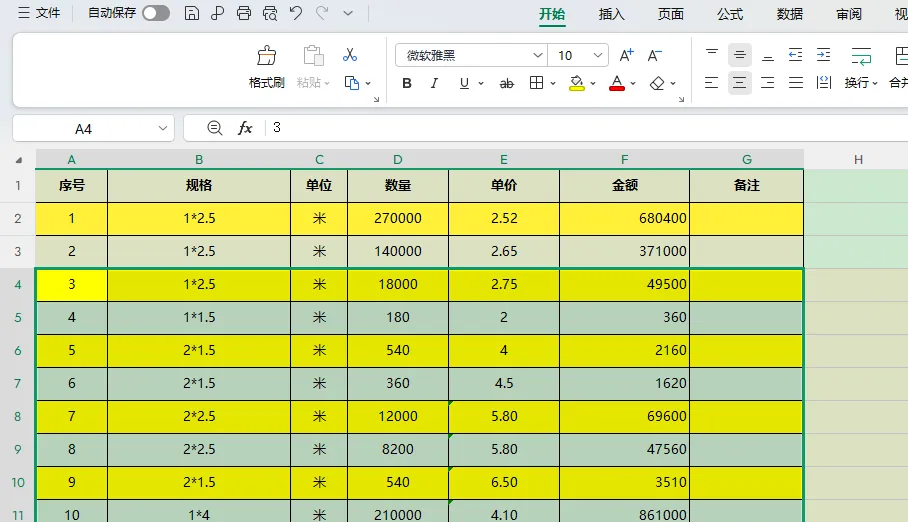Apply yellow fill color bucket
The width and height of the screenshot is (908, 522).
(x=577, y=83)
